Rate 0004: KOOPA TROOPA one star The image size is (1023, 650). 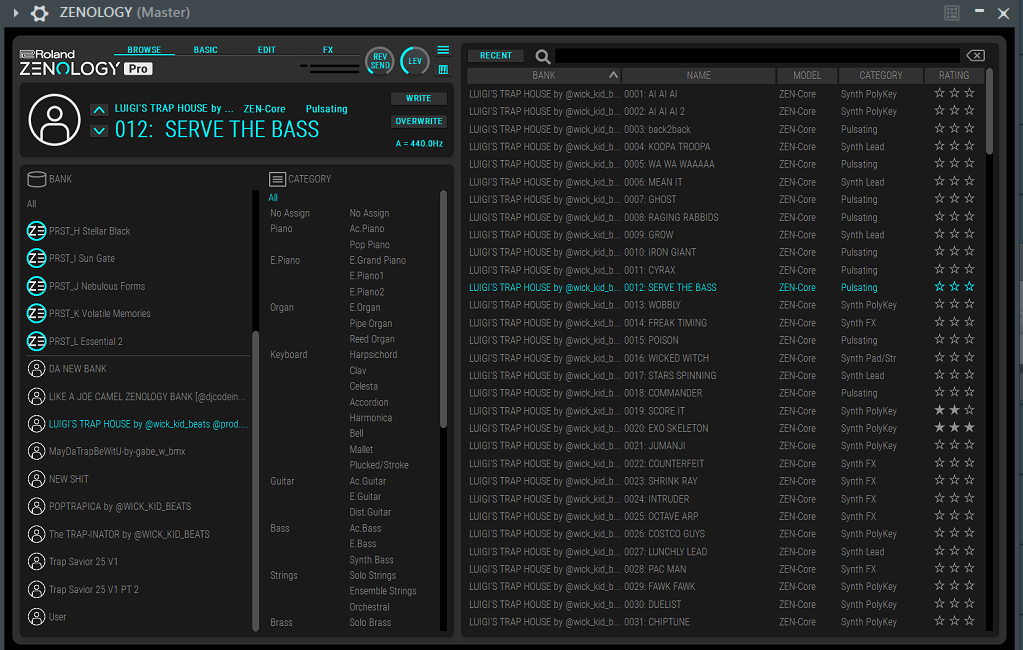pyautogui.click(x=939, y=146)
